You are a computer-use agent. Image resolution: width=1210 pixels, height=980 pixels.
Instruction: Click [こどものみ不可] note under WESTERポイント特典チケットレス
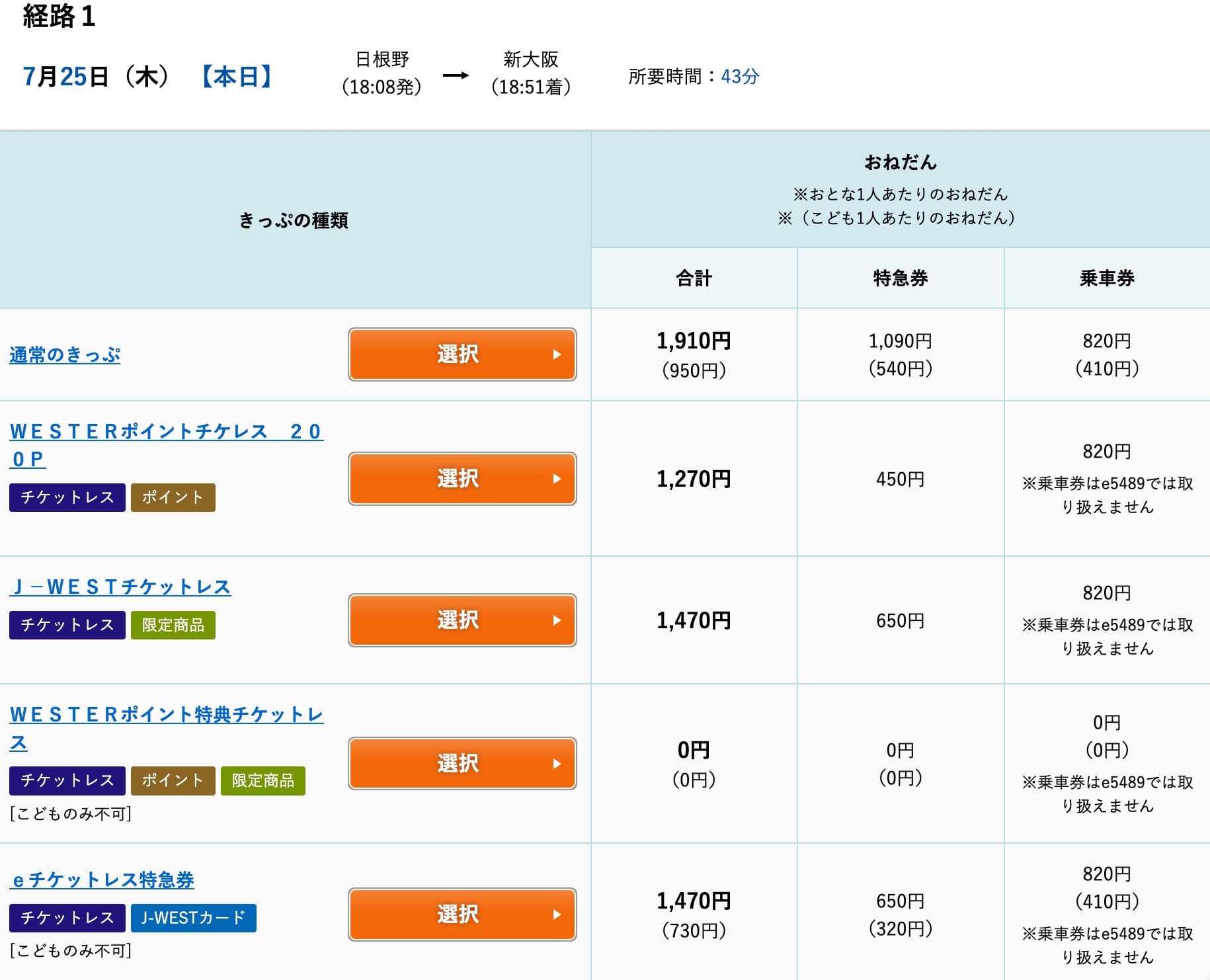(x=71, y=813)
